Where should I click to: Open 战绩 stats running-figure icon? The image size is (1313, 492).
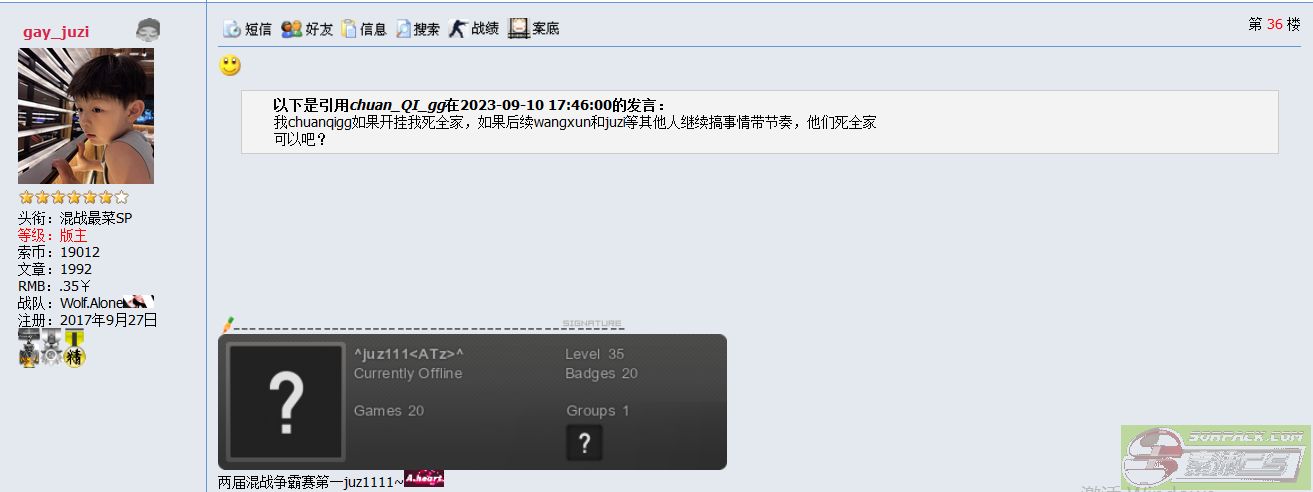point(474,29)
